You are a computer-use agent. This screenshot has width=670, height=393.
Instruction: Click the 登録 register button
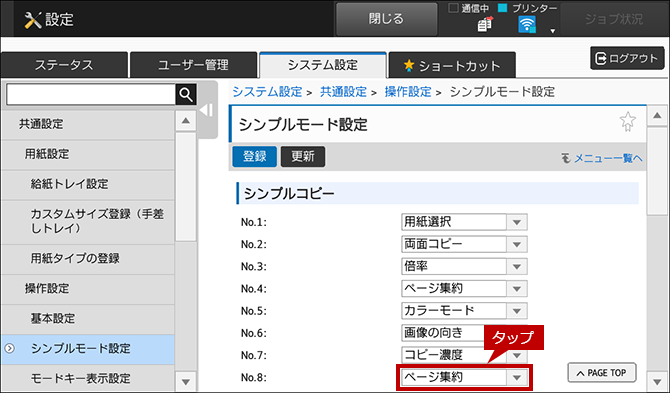point(255,156)
